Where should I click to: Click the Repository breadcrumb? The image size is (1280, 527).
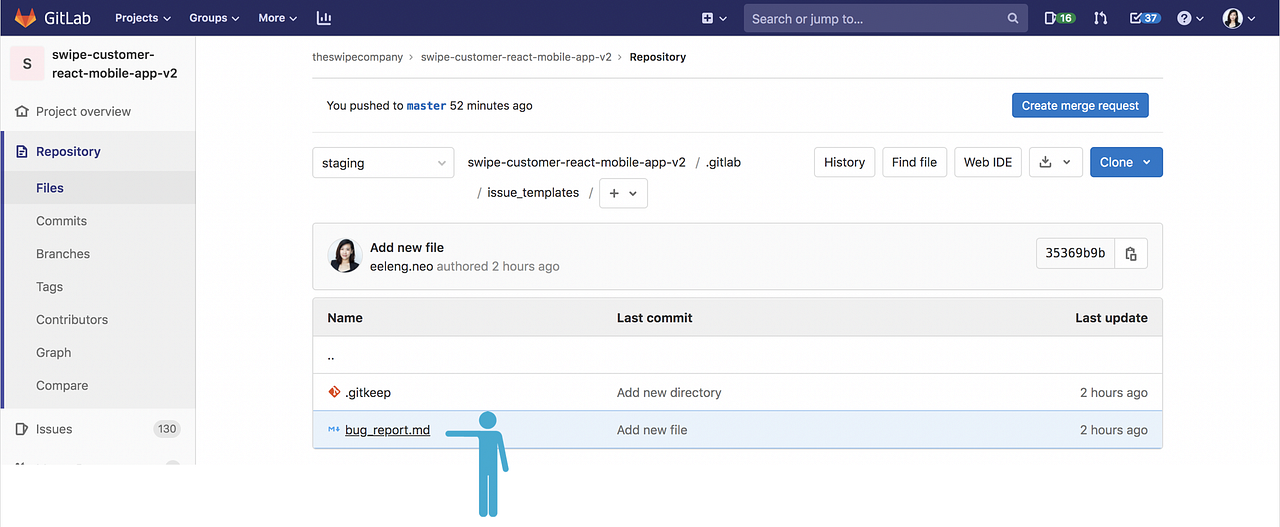tap(658, 57)
